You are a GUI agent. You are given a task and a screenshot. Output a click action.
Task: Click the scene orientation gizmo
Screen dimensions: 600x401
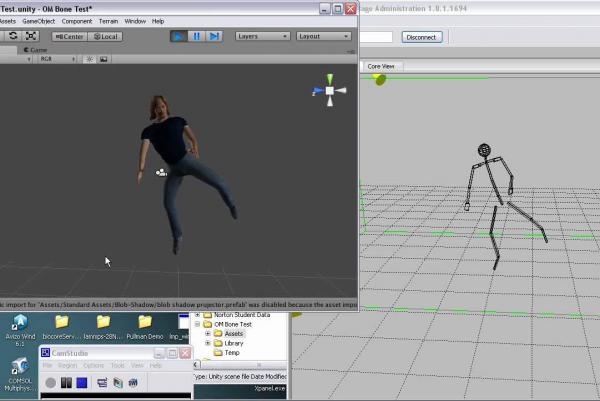[x=330, y=90]
